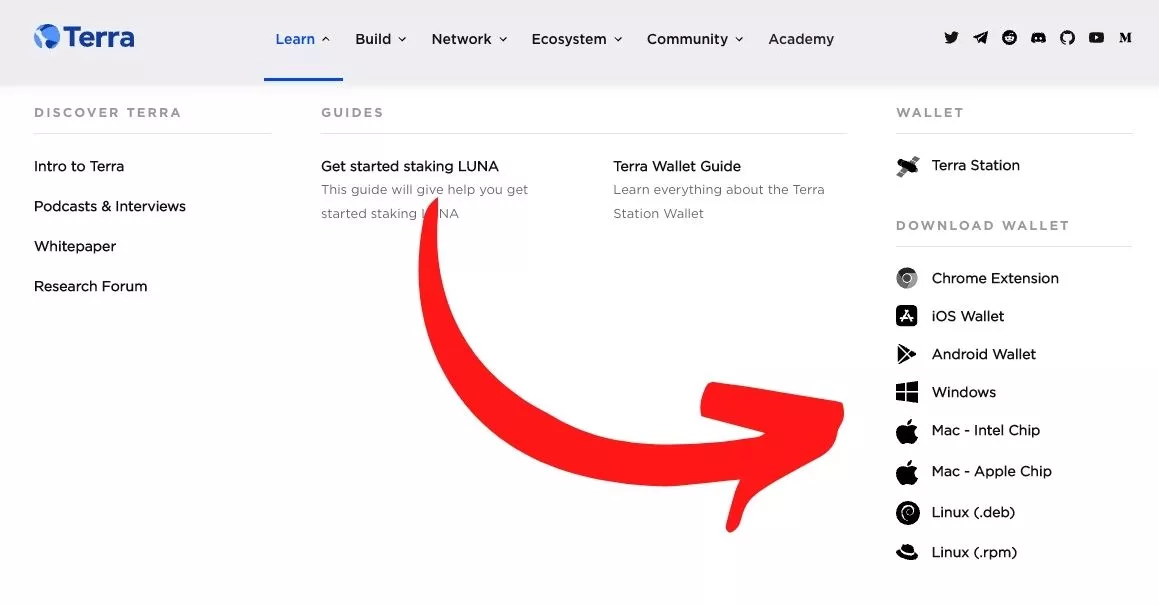Open the Whitepaper link
1159x606 pixels.
[x=75, y=246]
